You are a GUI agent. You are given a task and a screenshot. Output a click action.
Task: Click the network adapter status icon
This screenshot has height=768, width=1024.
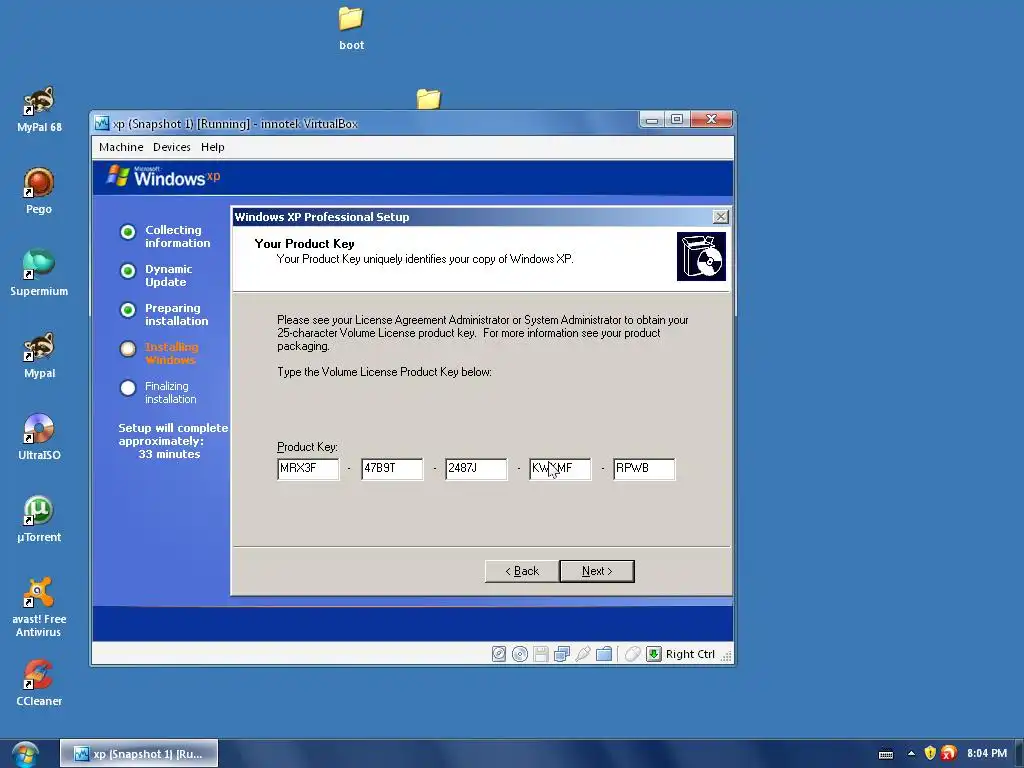[x=562, y=654]
